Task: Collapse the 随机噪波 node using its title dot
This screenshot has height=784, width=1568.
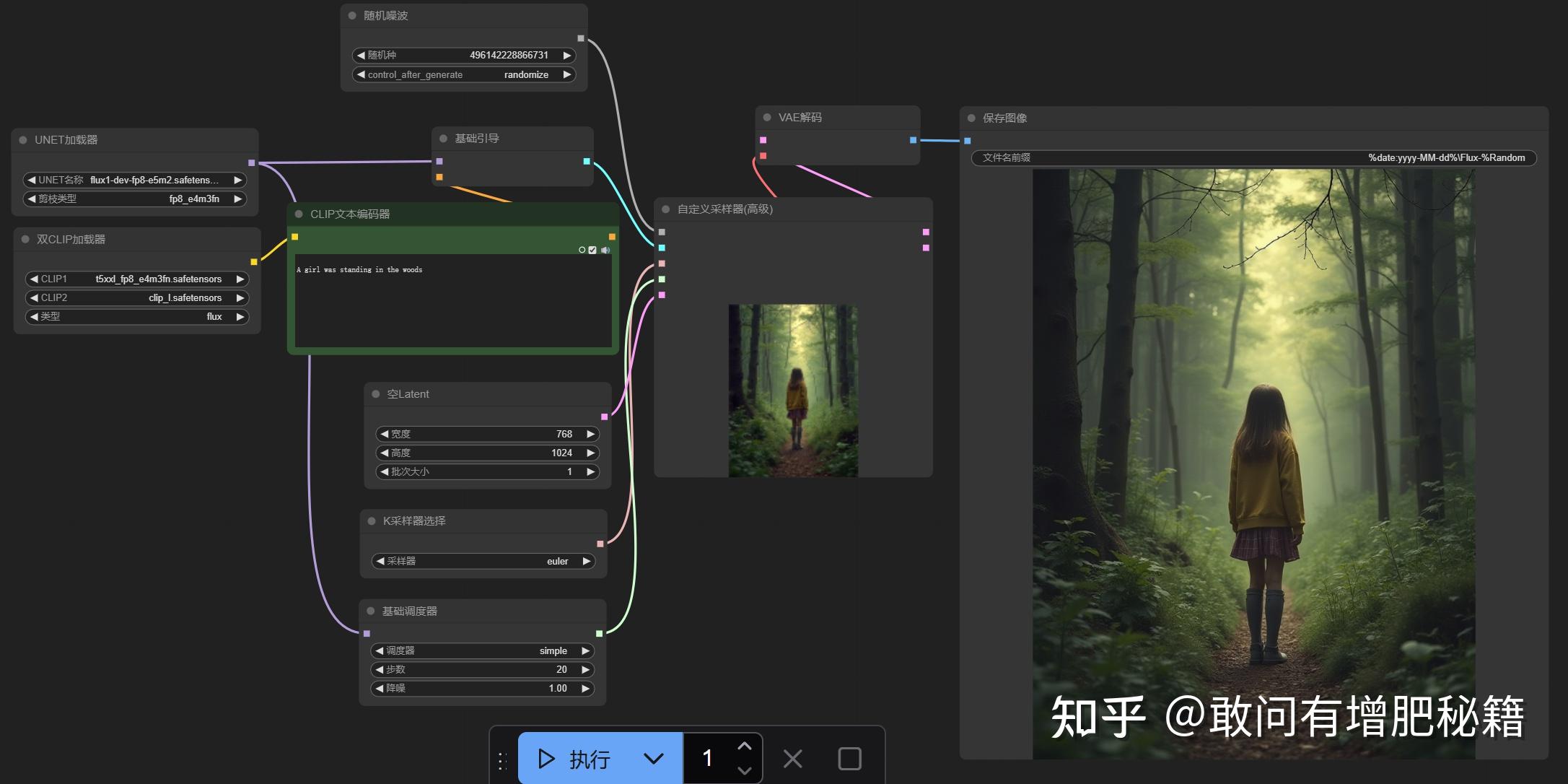Action: click(352, 15)
